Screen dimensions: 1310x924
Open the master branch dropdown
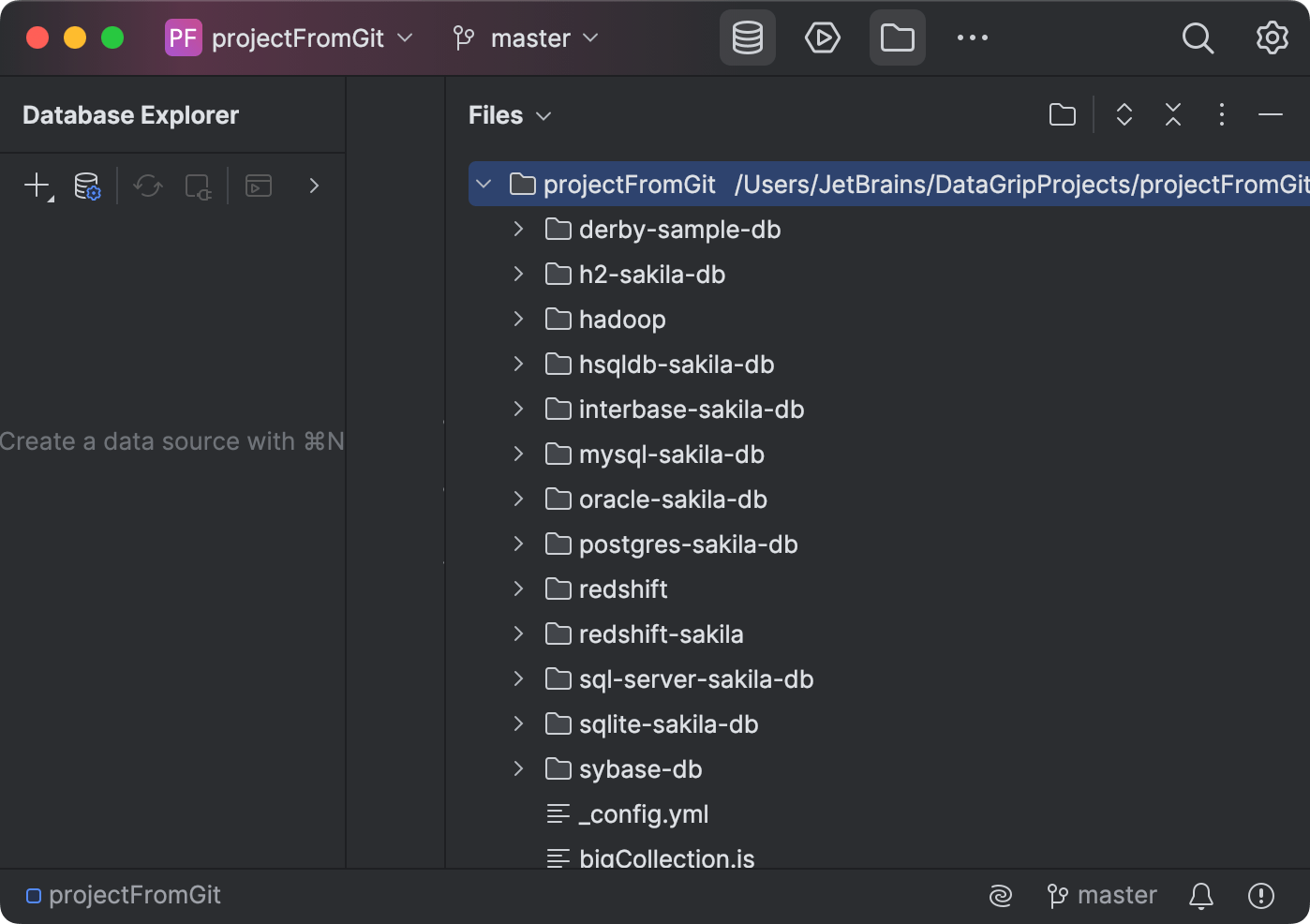526,38
